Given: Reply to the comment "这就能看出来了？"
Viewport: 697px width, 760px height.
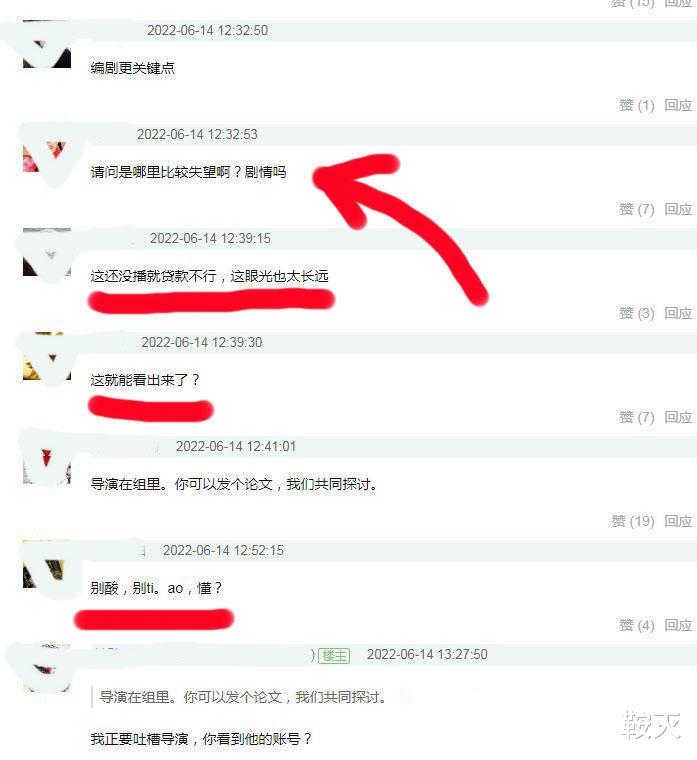Looking at the screenshot, I should (x=678, y=417).
